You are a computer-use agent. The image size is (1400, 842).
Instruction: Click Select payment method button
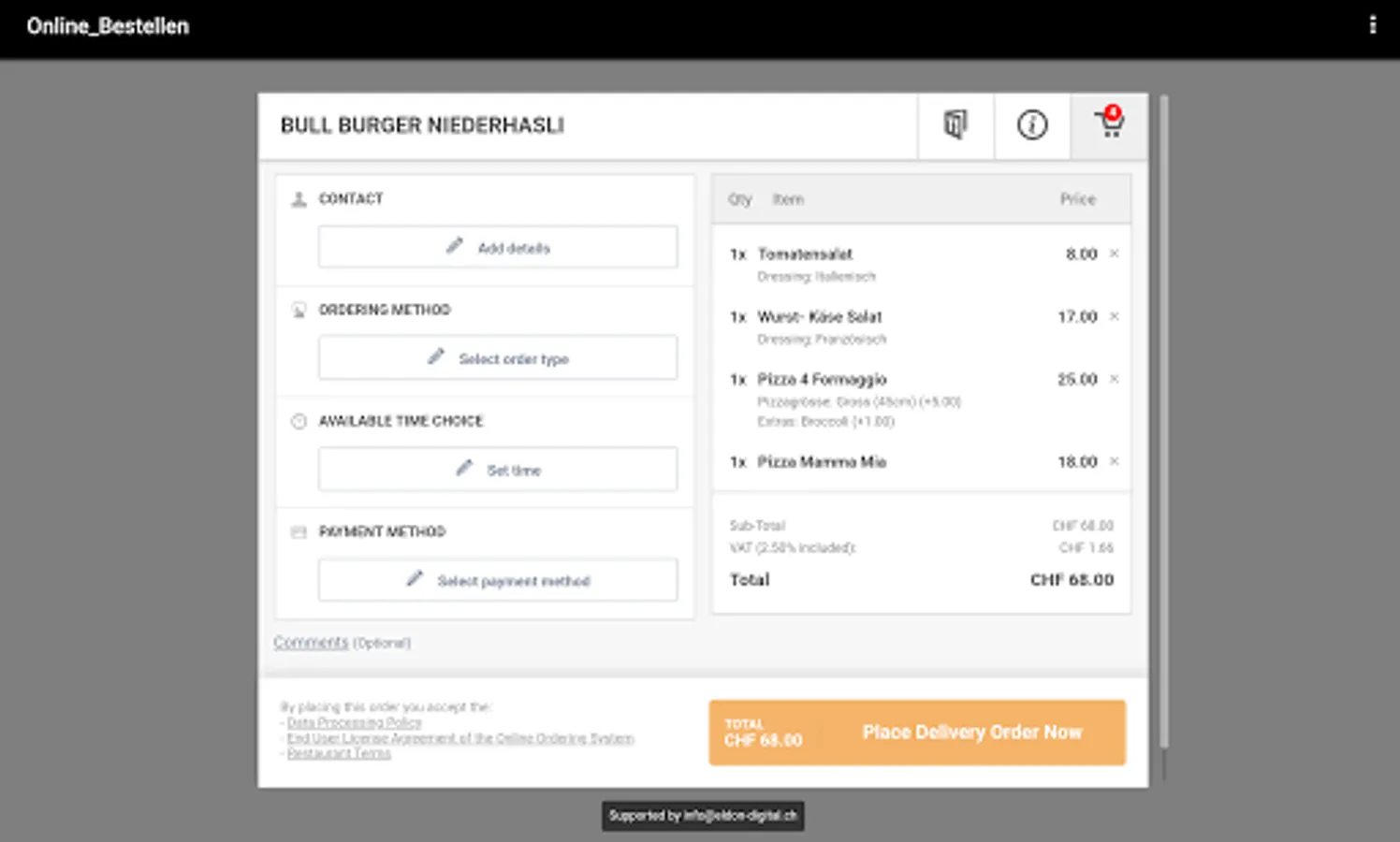click(498, 580)
